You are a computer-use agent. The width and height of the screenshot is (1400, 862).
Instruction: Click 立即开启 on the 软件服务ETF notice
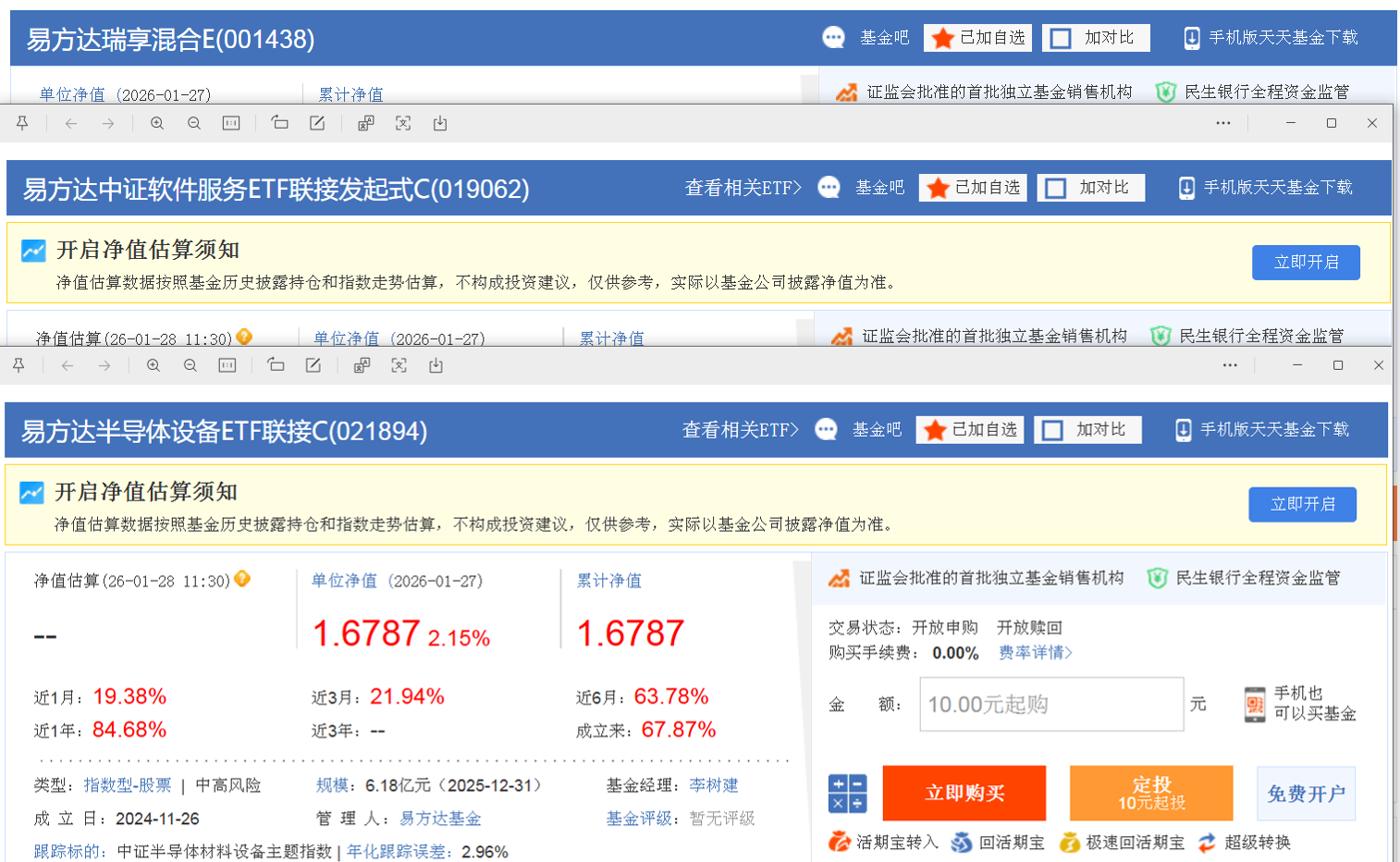coord(1307,262)
